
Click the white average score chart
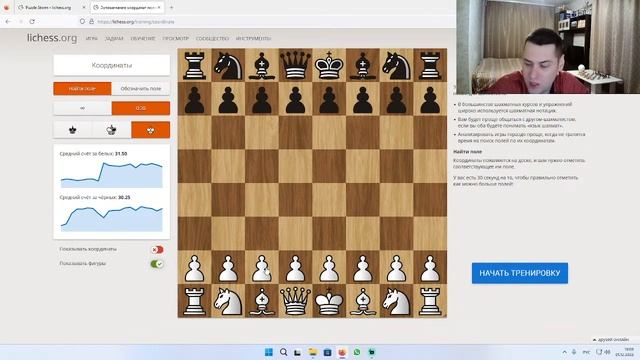(x=111, y=175)
